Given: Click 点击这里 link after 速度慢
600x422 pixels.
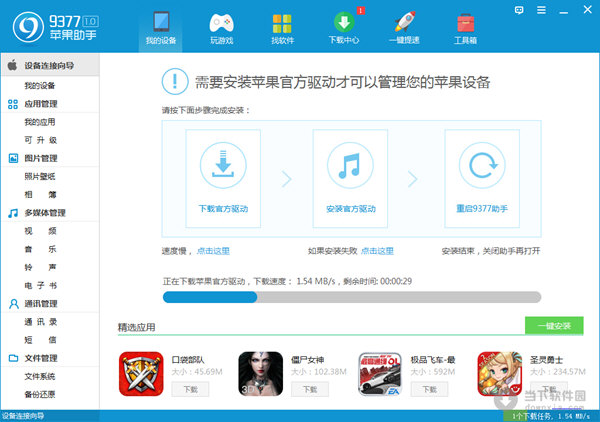Looking at the screenshot, I should click(213, 251).
